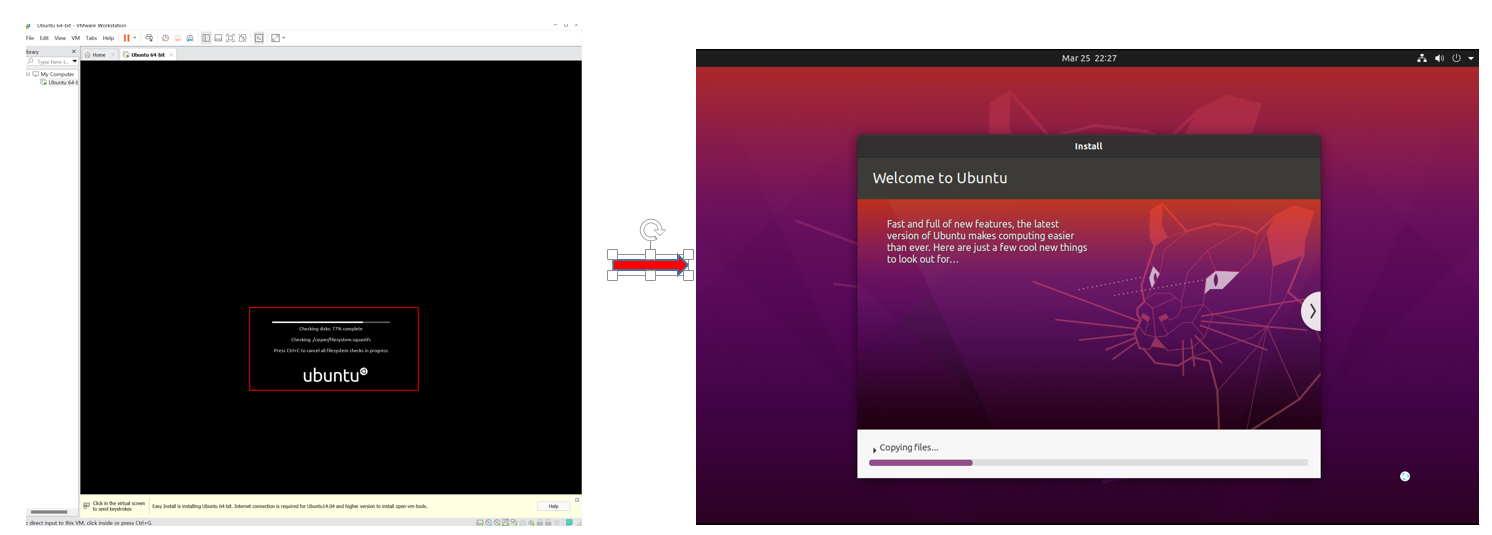1492x535 pixels.
Task: Click the network adapter status icon
Action: (x=514, y=523)
